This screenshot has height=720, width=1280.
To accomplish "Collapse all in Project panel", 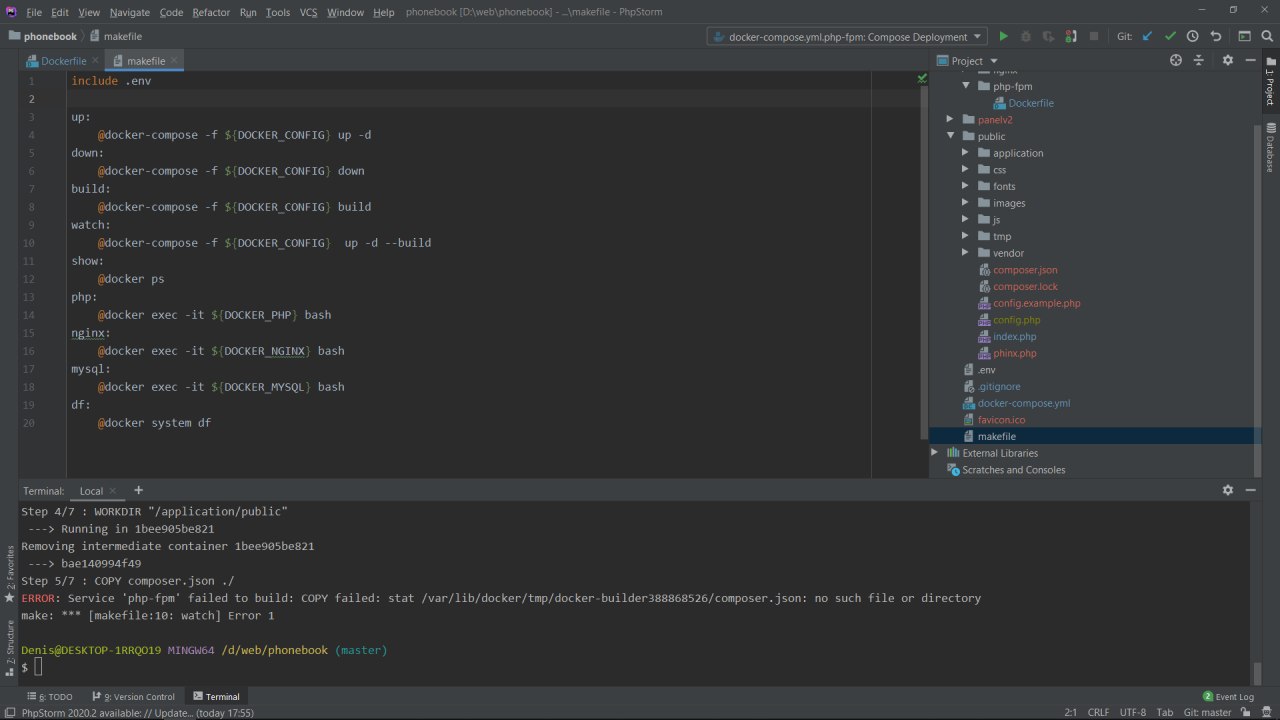I will [1199, 60].
